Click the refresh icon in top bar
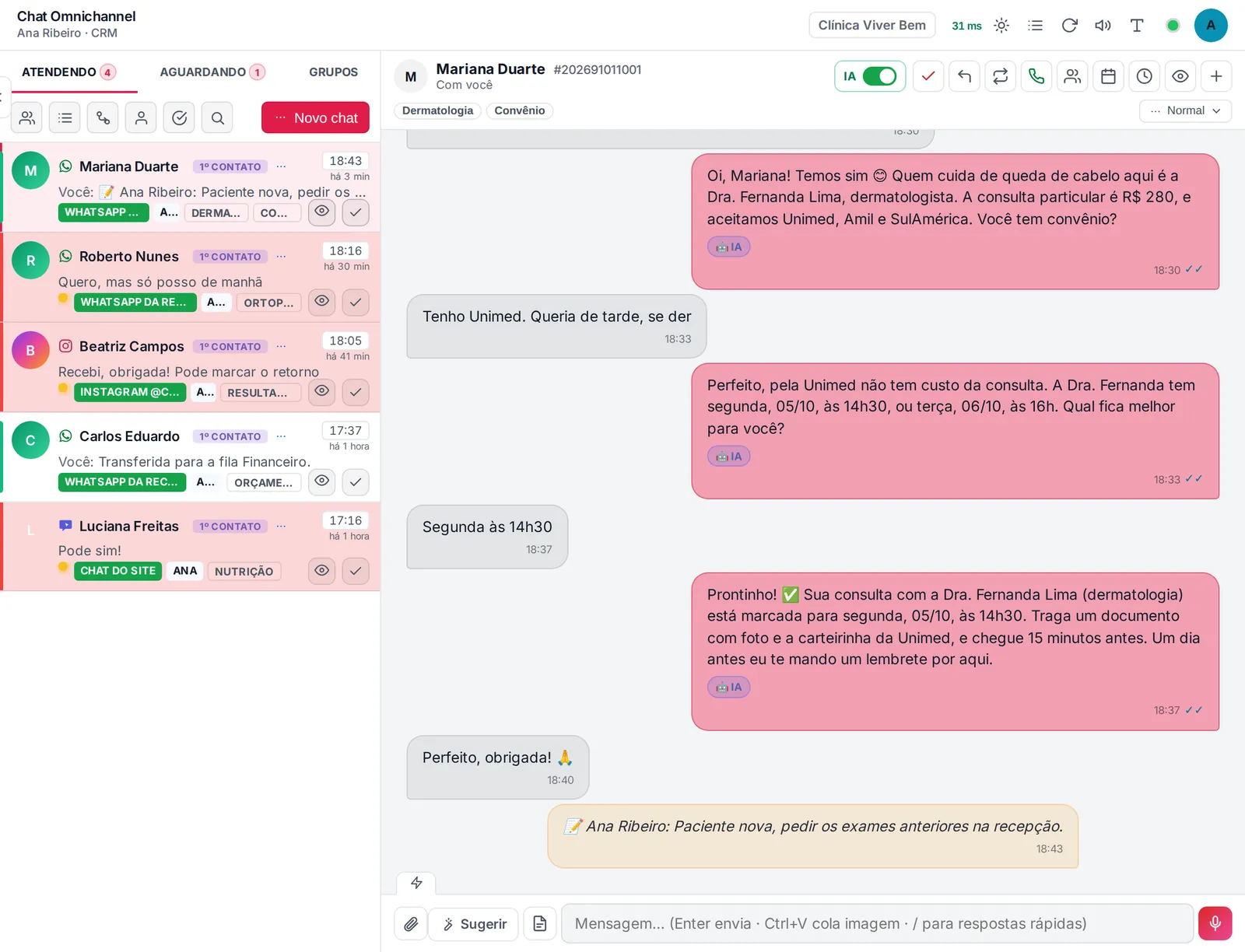This screenshot has width=1245, height=952. (x=1069, y=26)
